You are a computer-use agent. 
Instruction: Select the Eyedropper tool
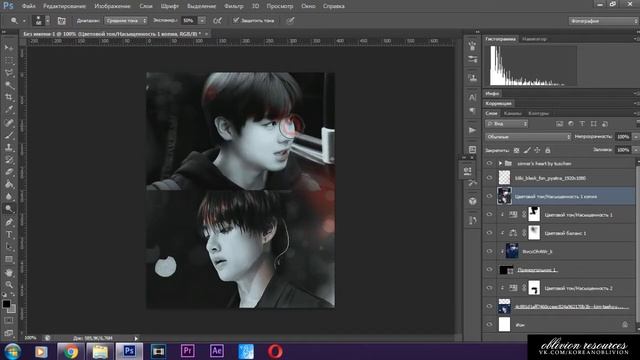click(9, 110)
